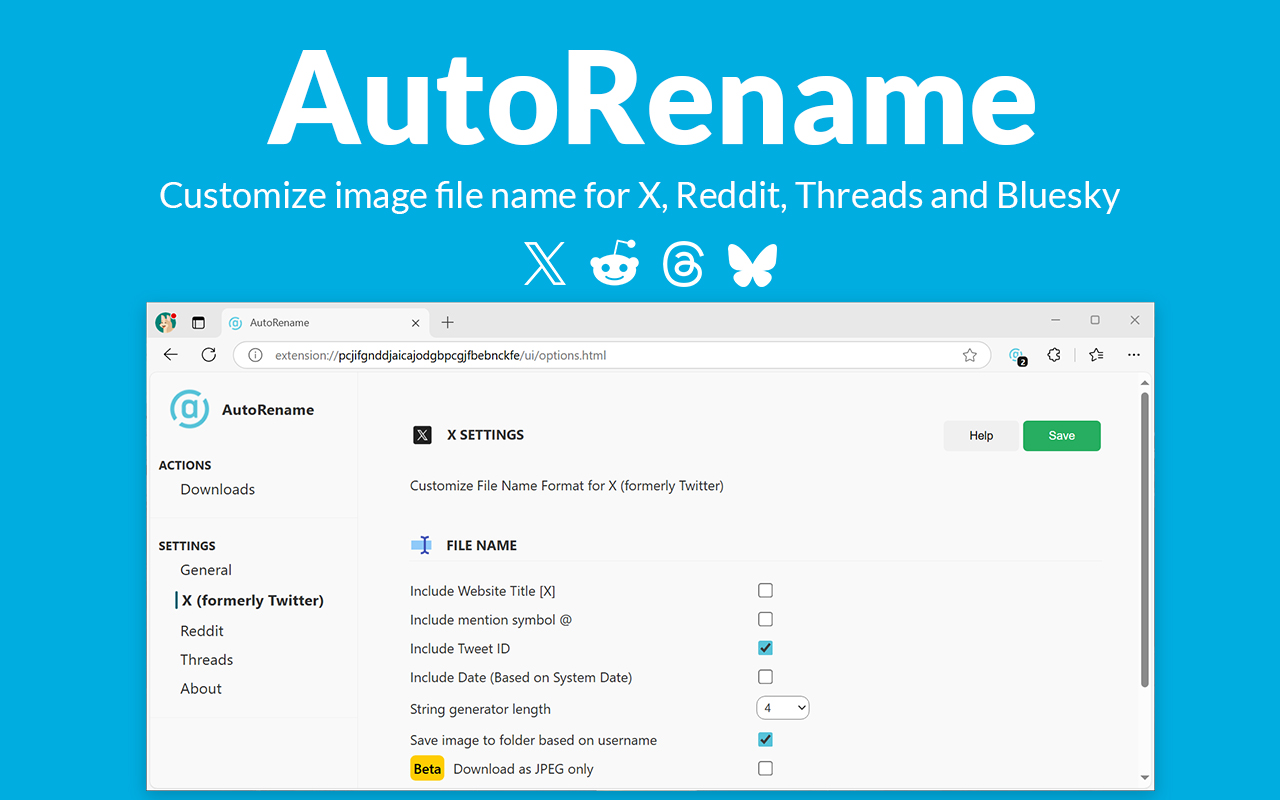Enable the Beta Download as JPEG only option
This screenshot has width=1280, height=800.
click(765, 768)
